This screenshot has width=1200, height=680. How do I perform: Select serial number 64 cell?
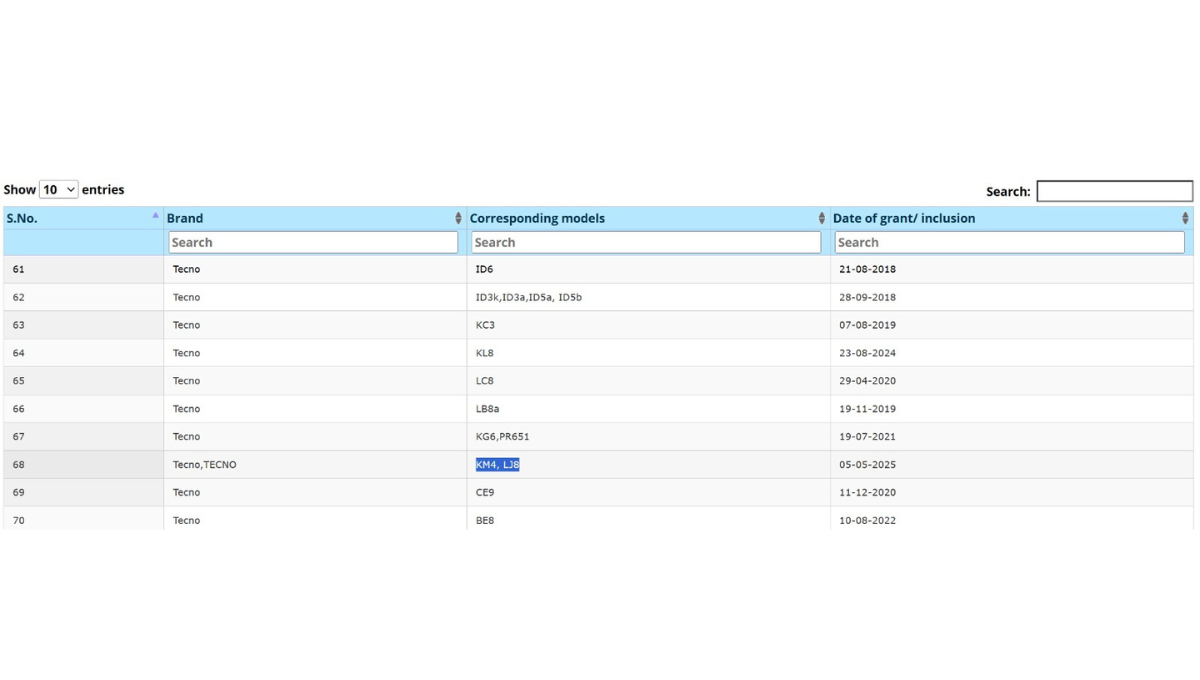click(83, 353)
